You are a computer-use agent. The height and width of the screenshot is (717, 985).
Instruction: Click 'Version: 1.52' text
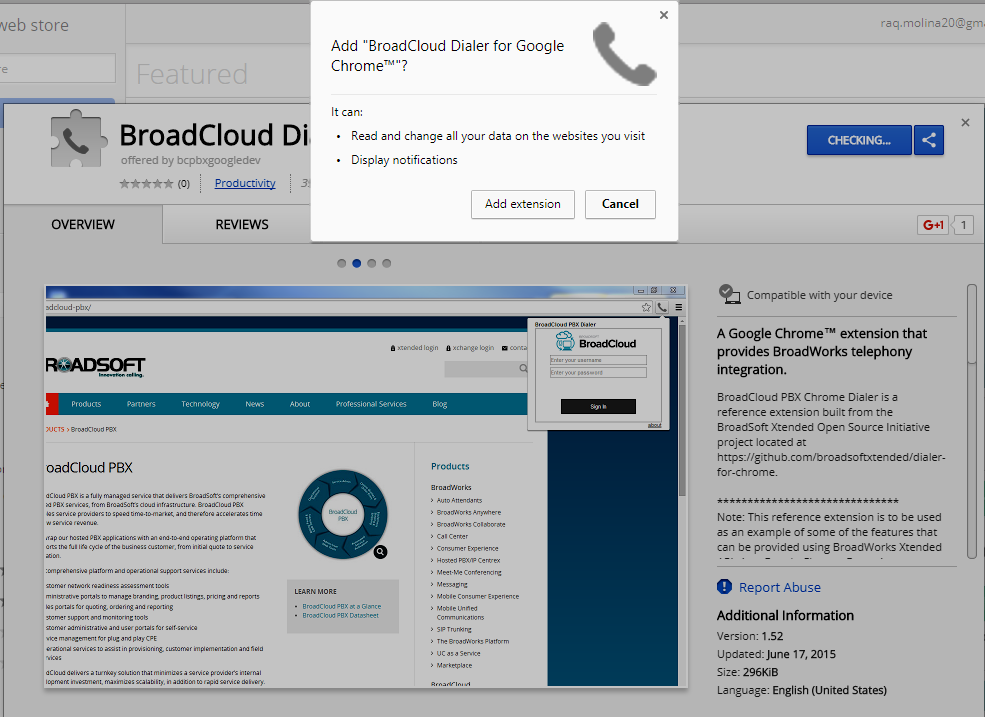click(x=750, y=636)
